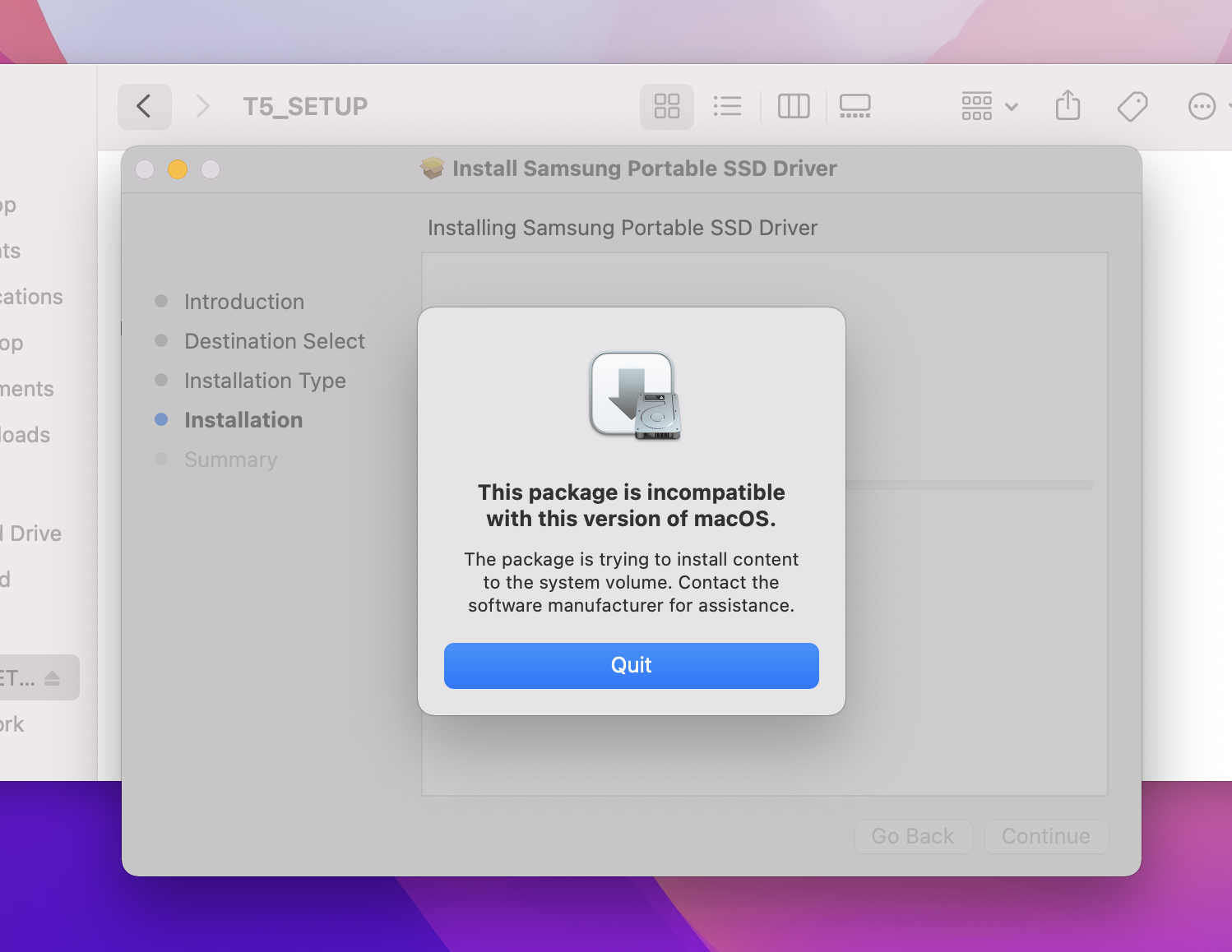Open the Finder more actions menu

click(1202, 106)
